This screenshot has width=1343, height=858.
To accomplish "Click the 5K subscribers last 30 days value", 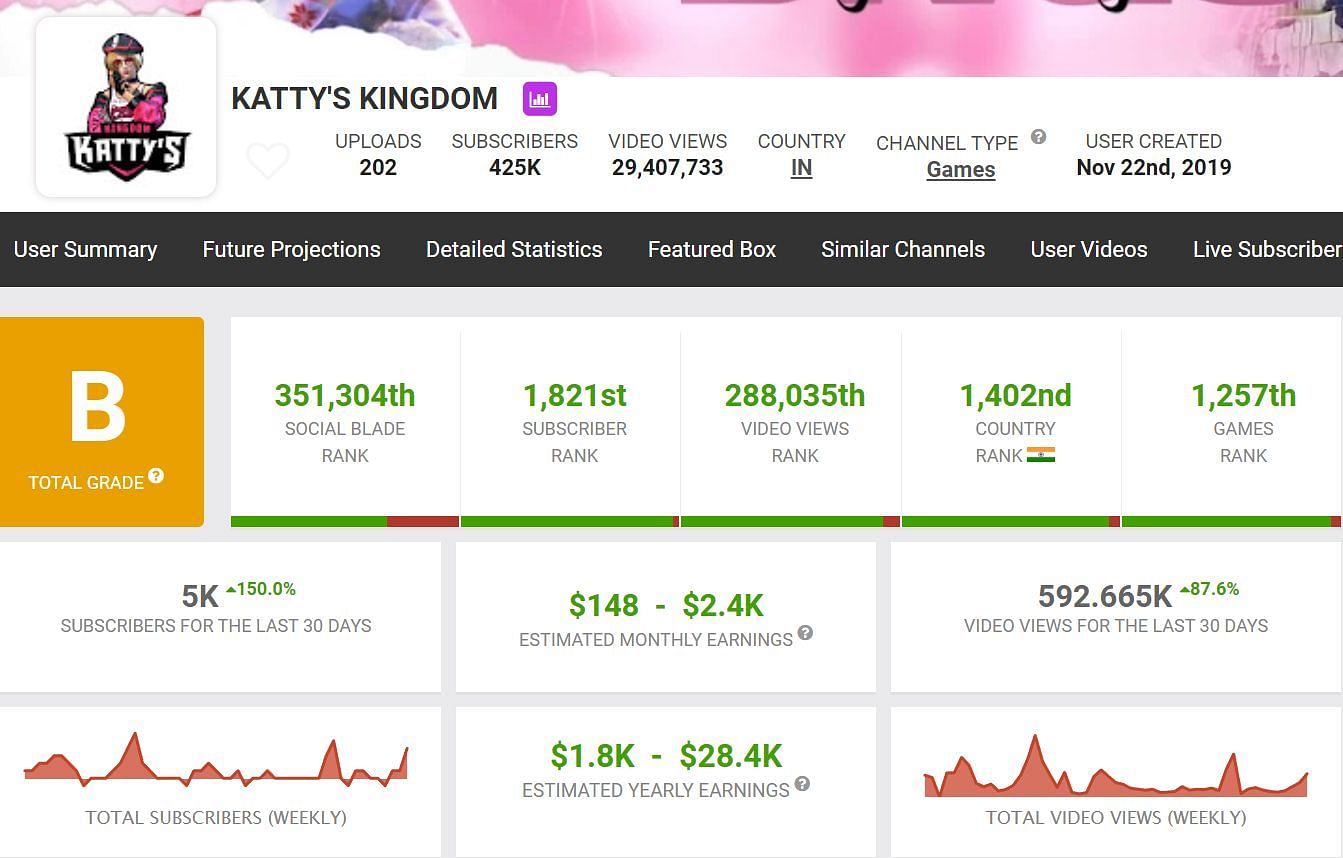I will click(x=200, y=597).
